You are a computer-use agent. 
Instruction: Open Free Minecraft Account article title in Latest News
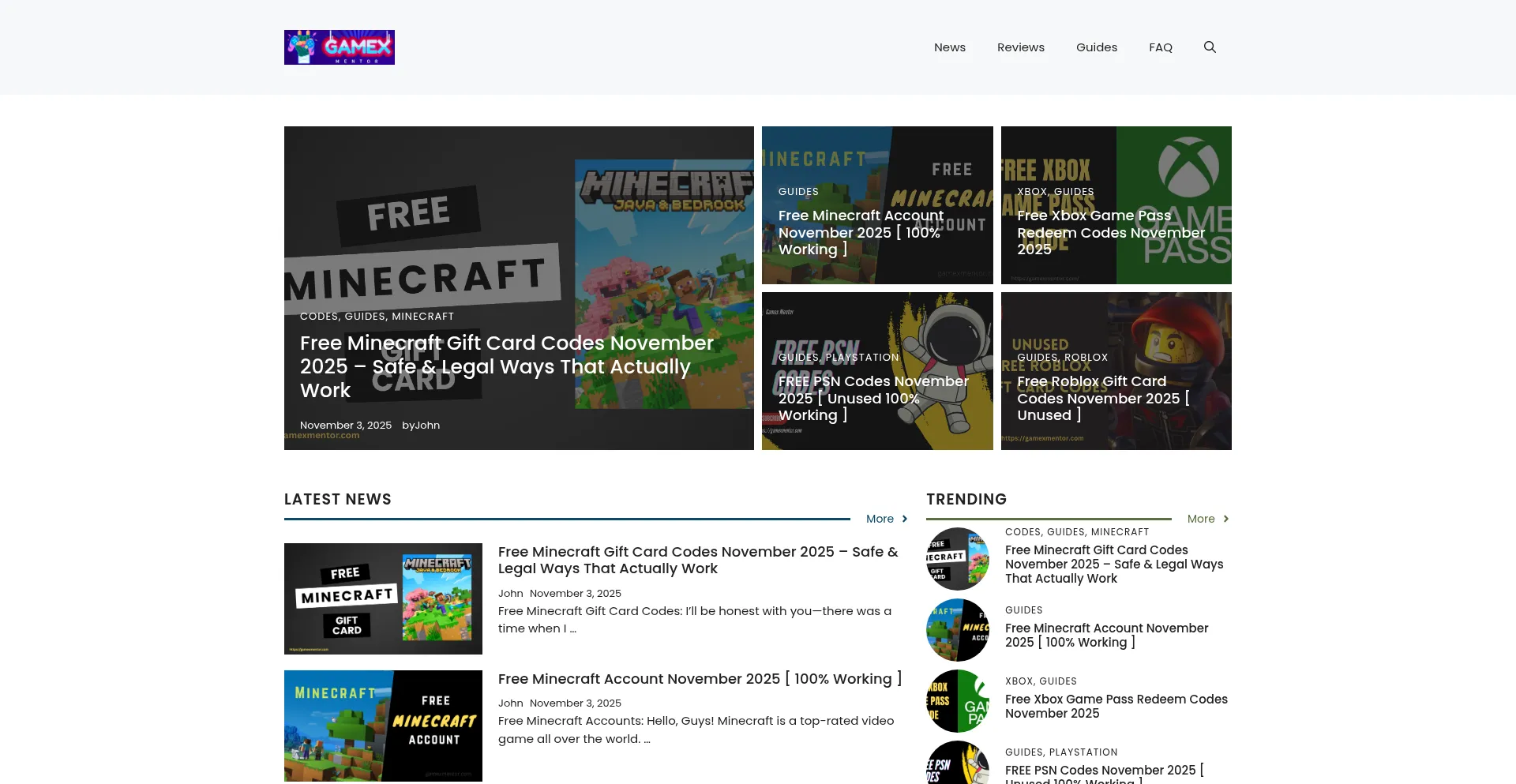[x=700, y=679]
